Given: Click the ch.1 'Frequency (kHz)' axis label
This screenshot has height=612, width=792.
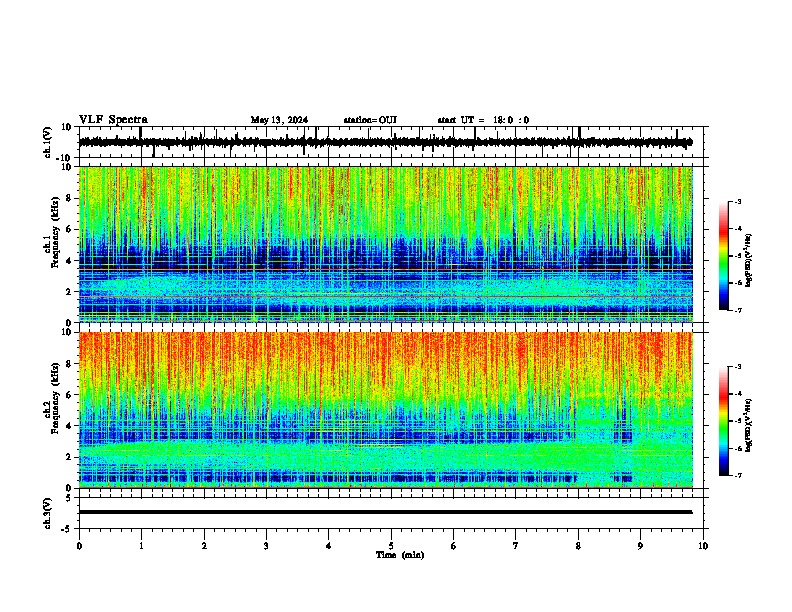Looking at the screenshot, I should tap(55, 232).
